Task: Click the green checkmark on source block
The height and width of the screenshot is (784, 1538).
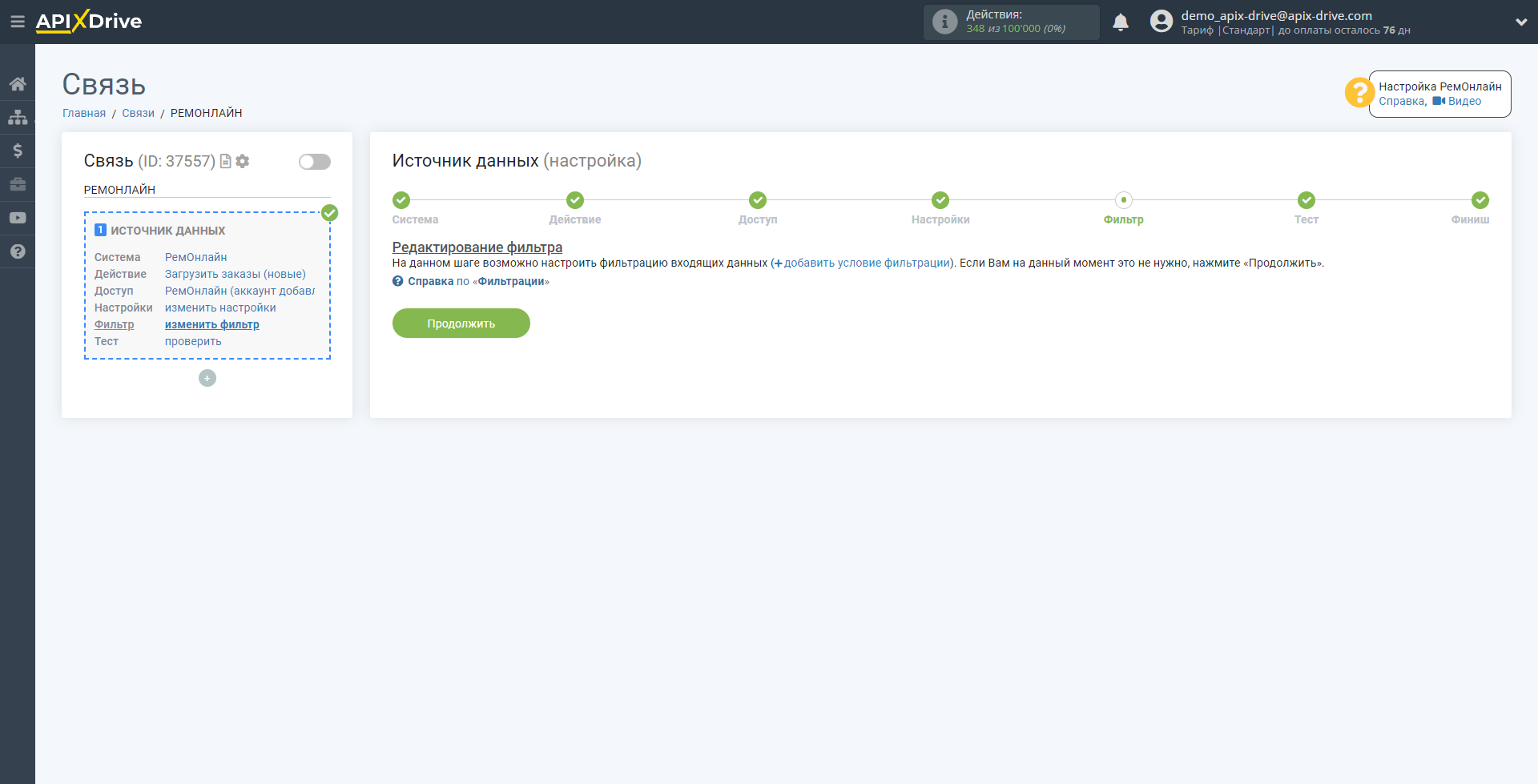Action: (x=329, y=213)
